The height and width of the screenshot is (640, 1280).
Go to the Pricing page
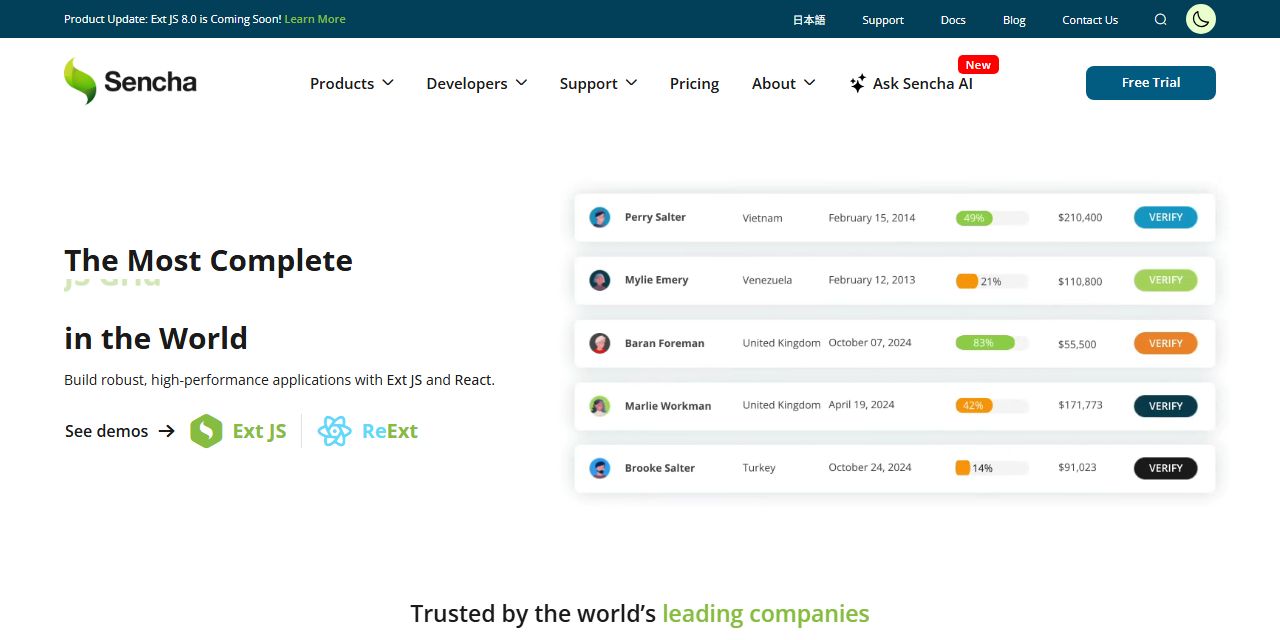(694, 84)
